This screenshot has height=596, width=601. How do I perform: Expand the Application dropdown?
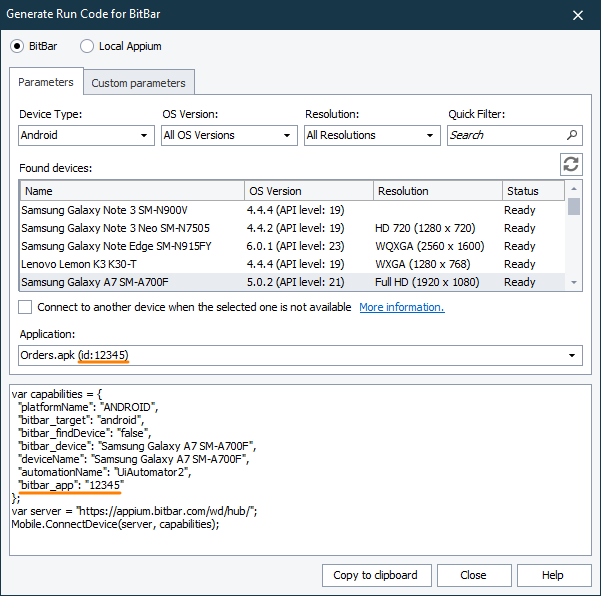tap(573, 355)
